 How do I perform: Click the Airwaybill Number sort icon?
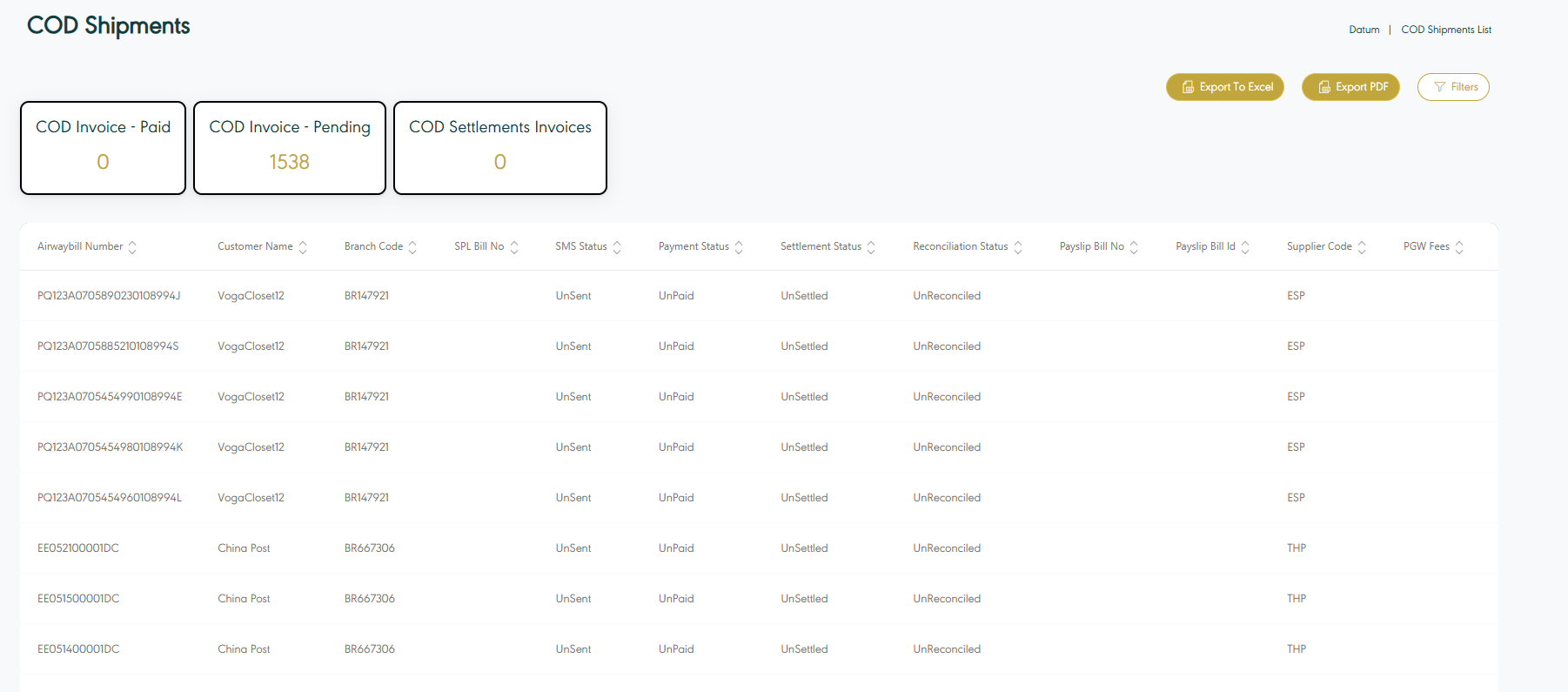pyautogui.click(x=132, y=247)
